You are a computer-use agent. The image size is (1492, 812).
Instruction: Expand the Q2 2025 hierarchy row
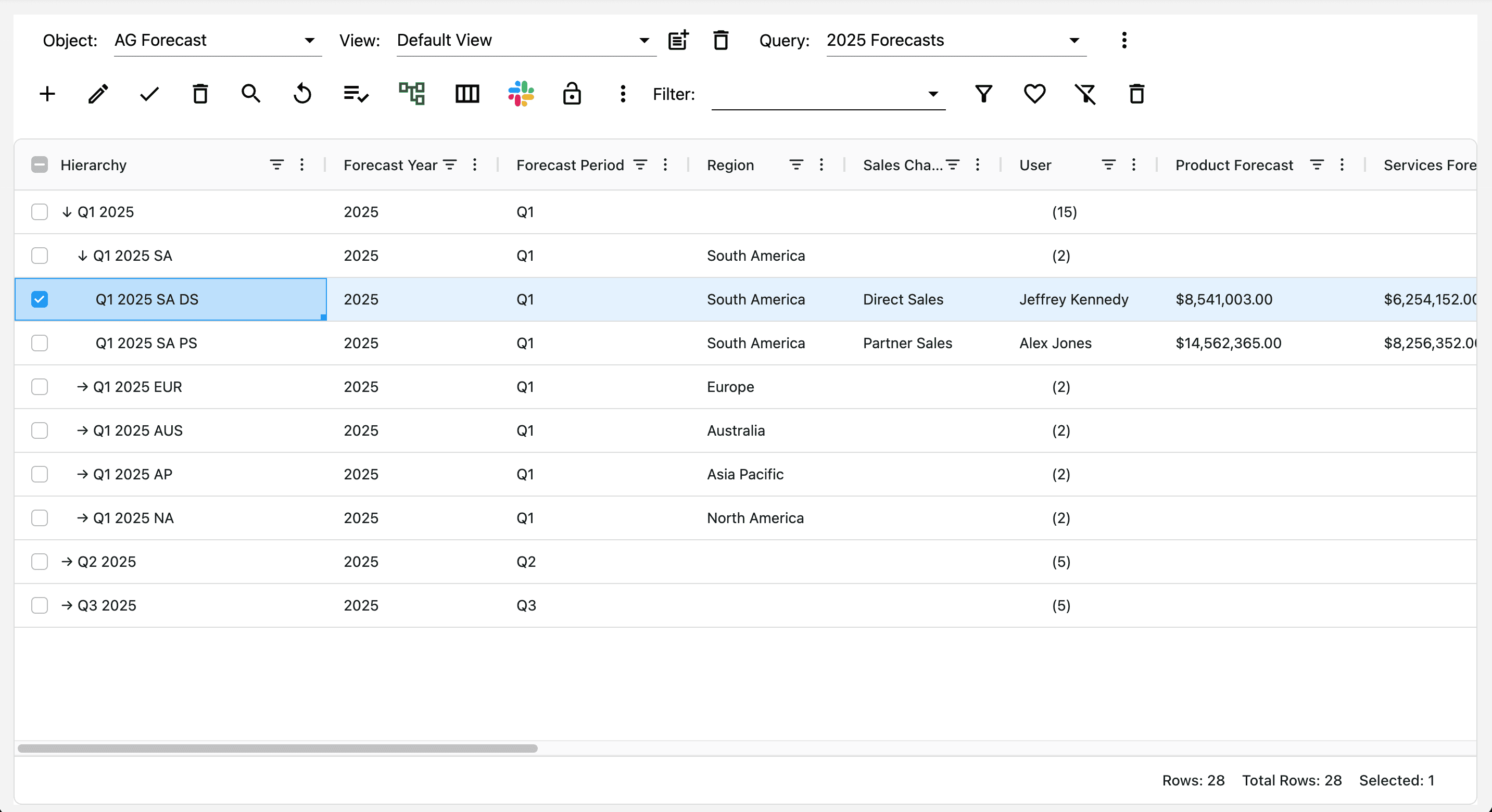tap(67, 562)
